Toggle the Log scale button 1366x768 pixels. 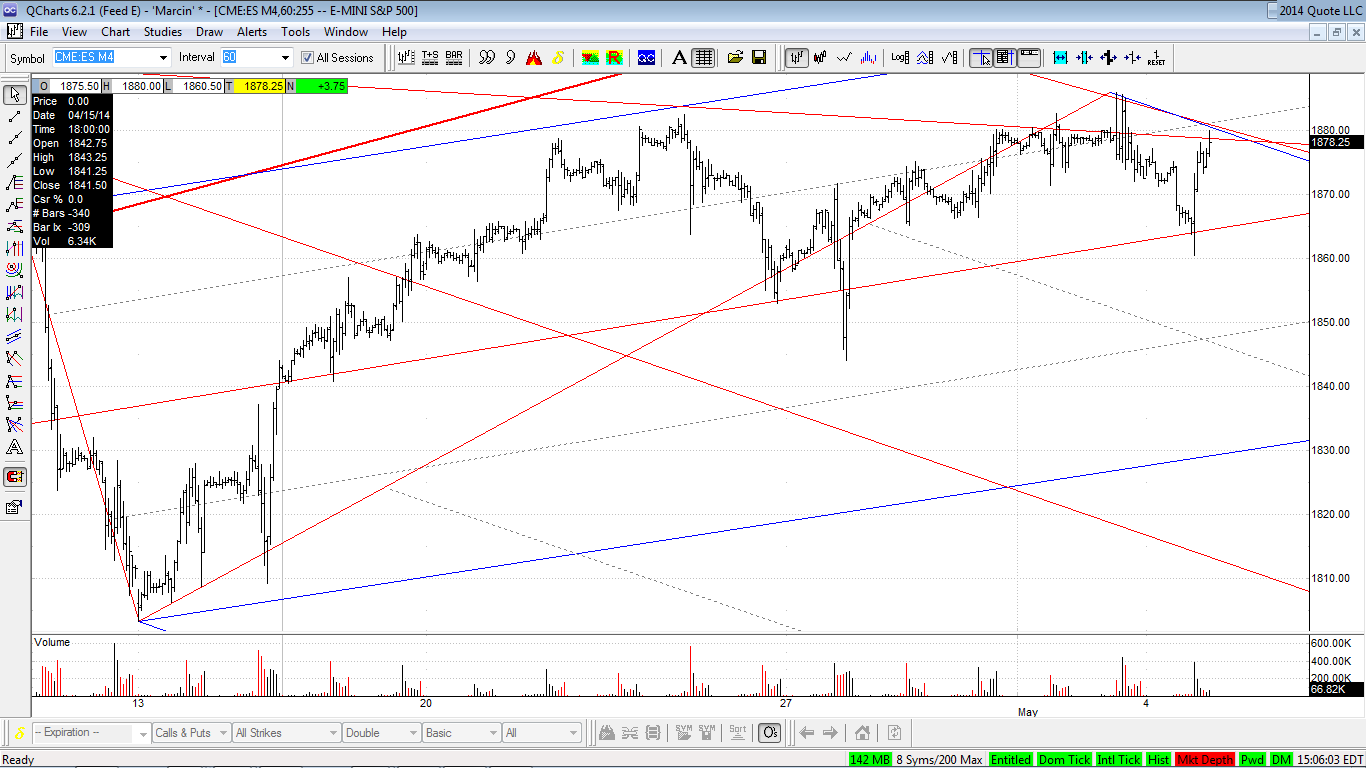pos(900,58)
